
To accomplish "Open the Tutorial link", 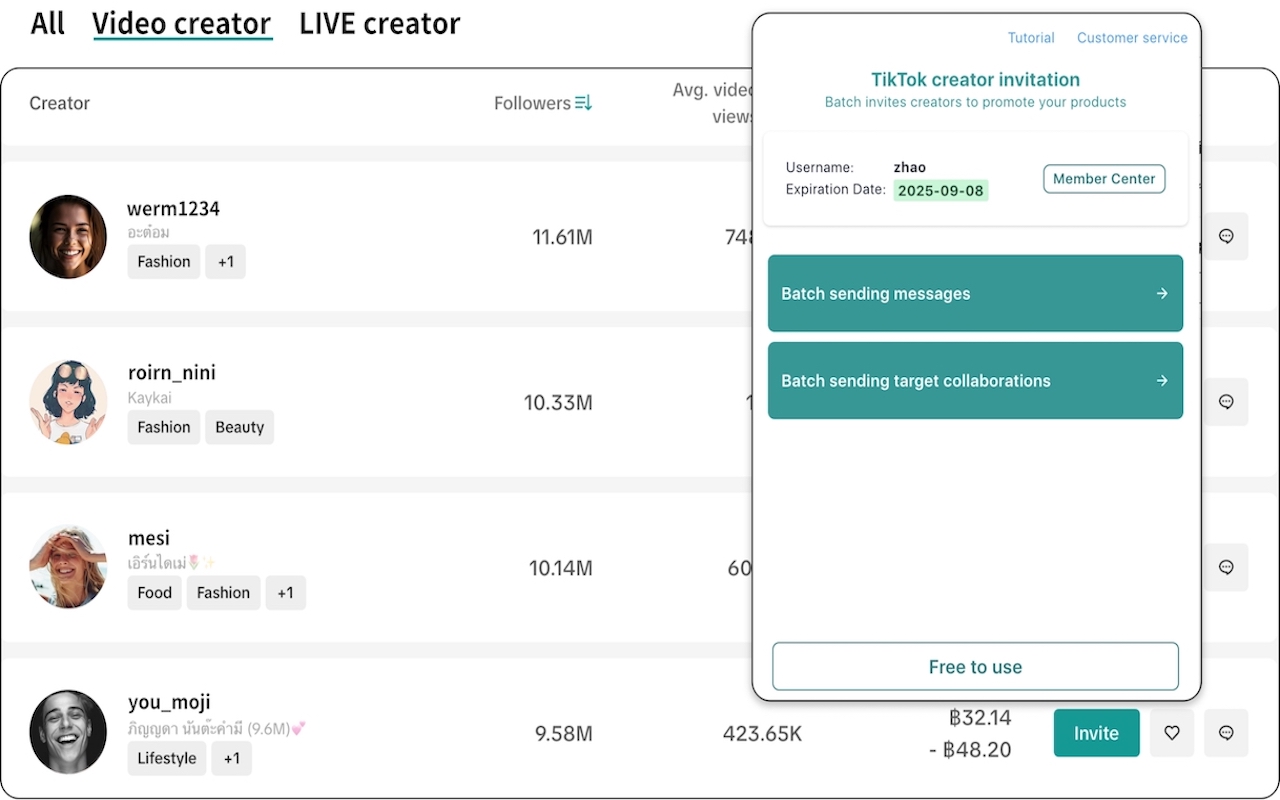I will tap(1031, 38).
